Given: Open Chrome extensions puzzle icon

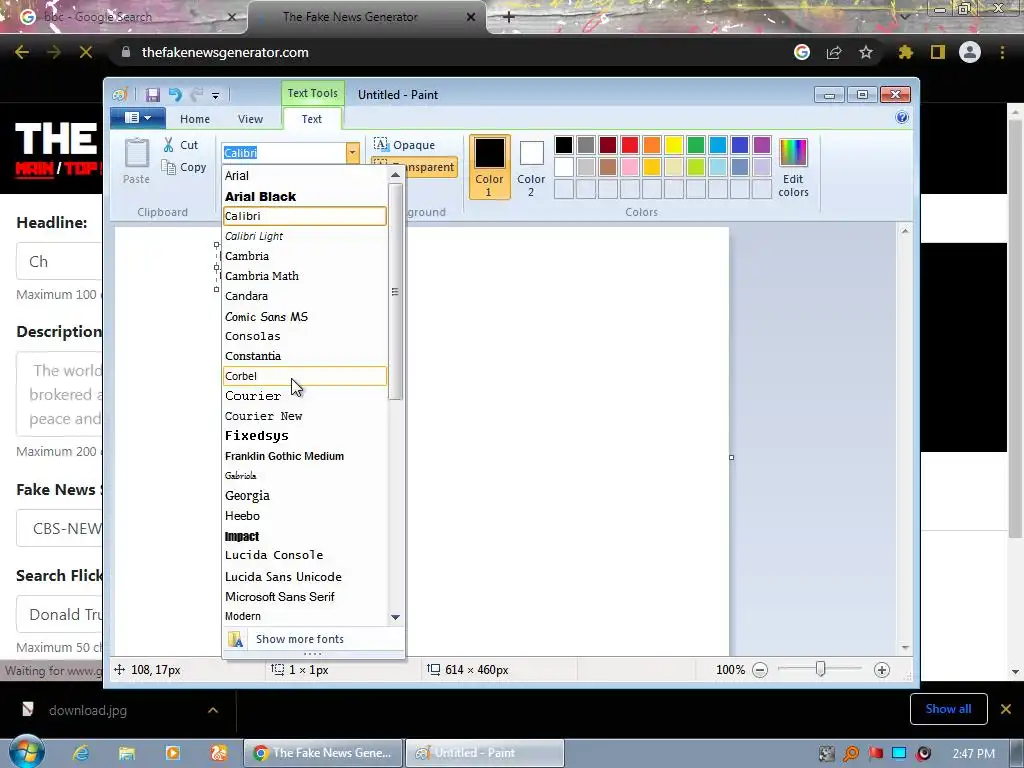Looking at the screenshot, I should 905,52.
